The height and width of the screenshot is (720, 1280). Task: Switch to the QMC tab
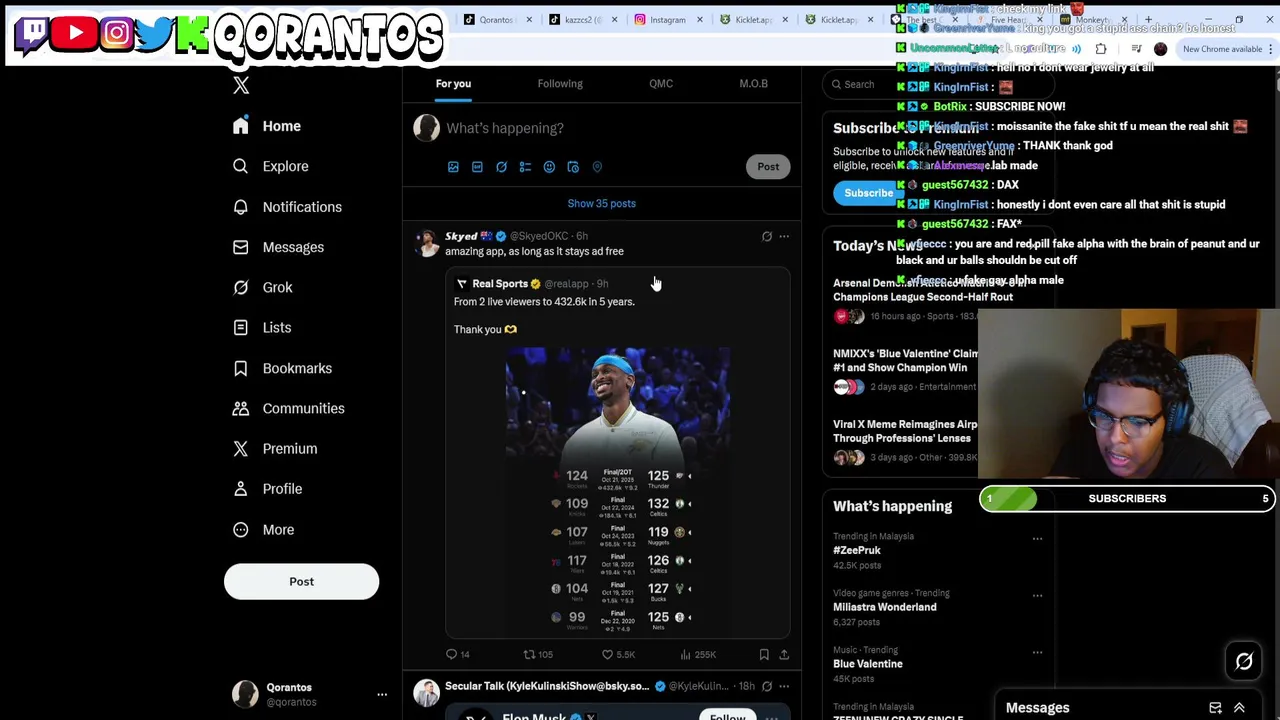tap(661, 84)
